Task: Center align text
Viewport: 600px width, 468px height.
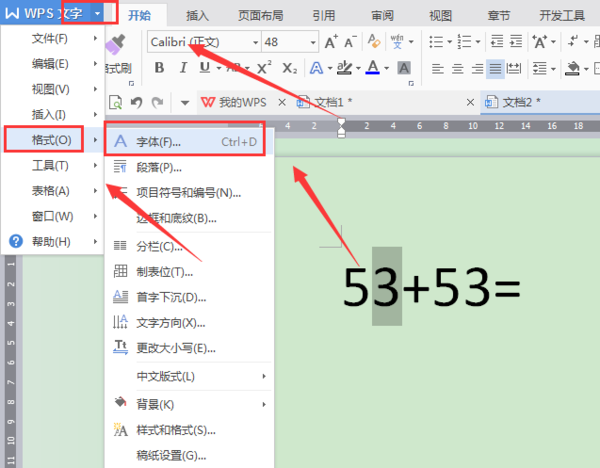Action: click(x=457, y=69)
